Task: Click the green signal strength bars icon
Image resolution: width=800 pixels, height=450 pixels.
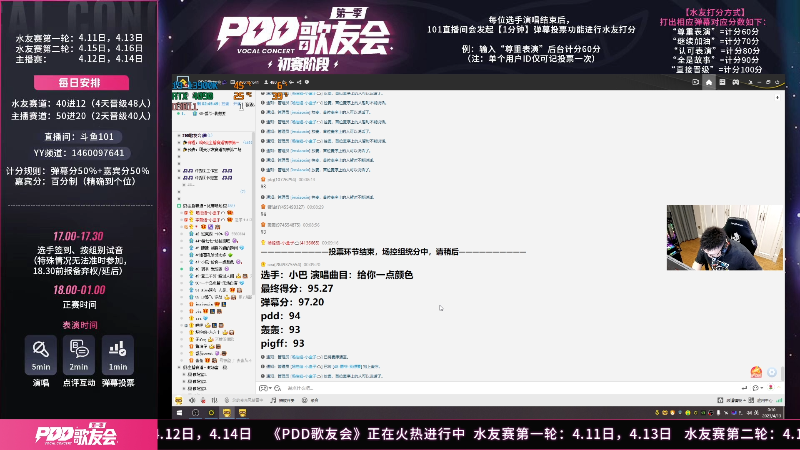Action: [779, 401]
